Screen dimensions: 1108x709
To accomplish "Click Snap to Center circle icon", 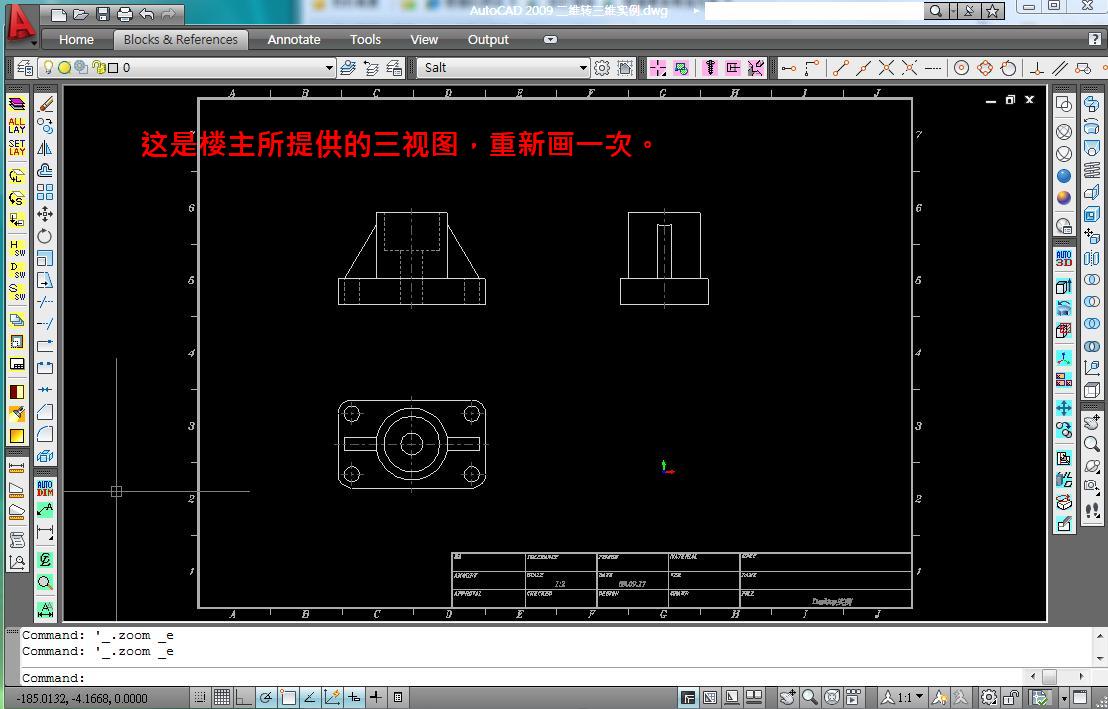I will (x=961, y=68).
